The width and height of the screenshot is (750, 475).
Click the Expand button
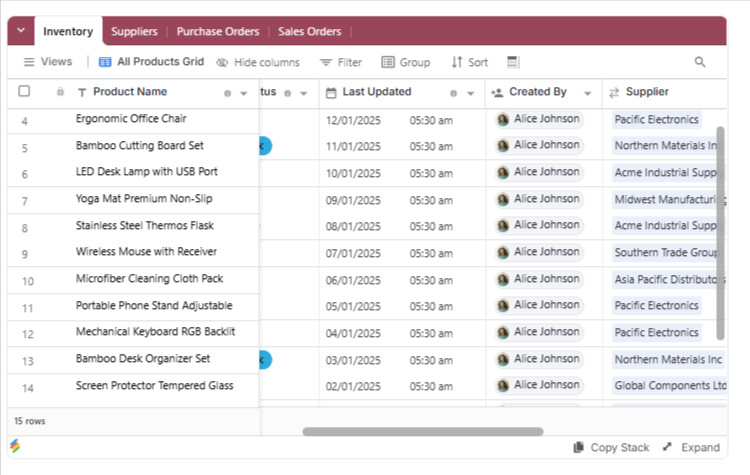coord(691,447)
